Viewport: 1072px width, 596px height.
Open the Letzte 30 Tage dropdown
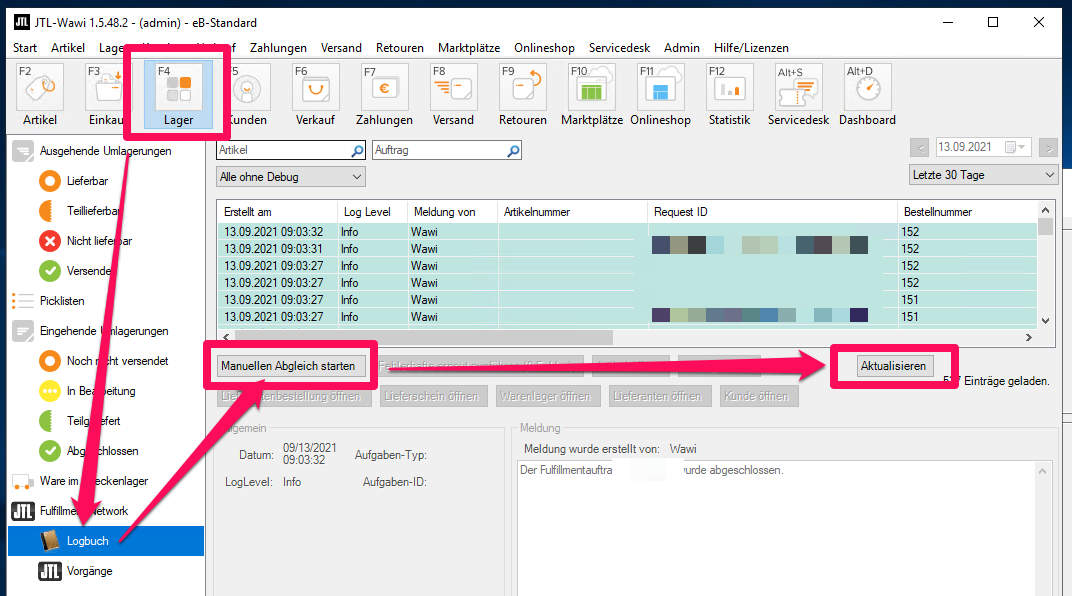pyautogui.click(x=983, y=175)
